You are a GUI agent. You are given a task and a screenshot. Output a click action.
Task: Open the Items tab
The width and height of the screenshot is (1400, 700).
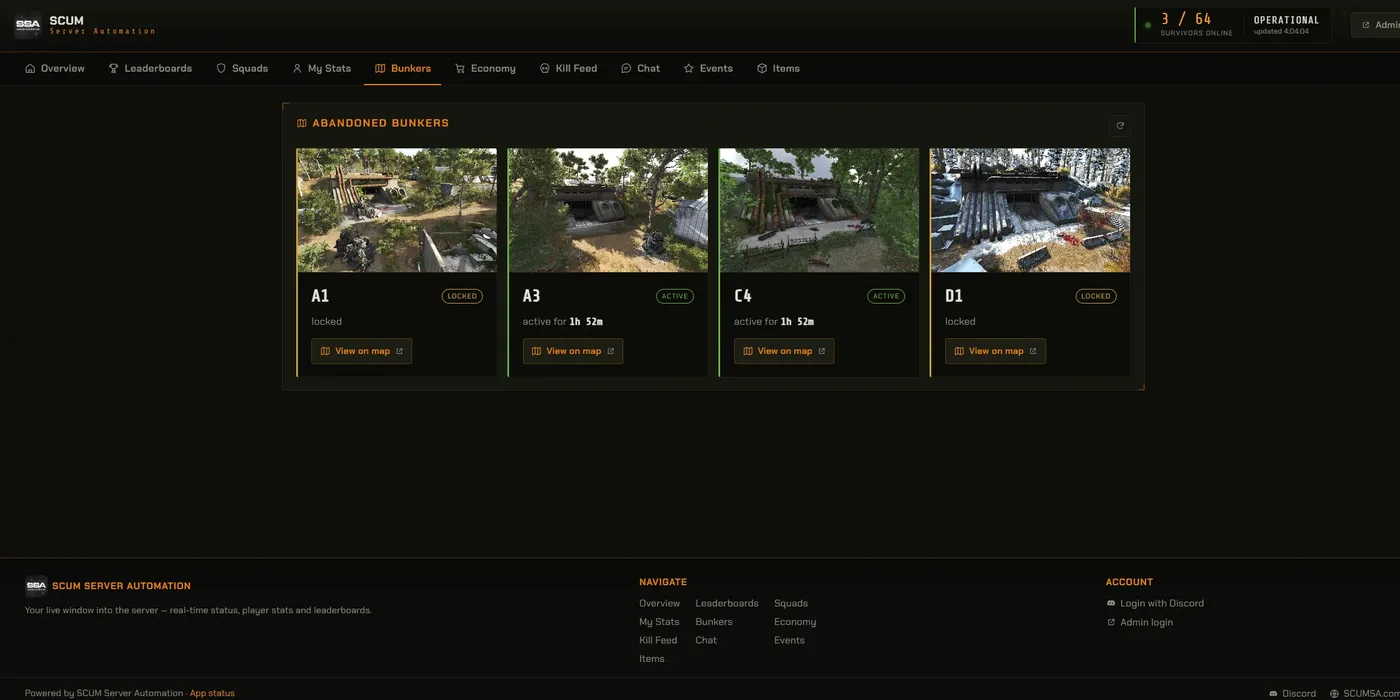click(778, 69)
